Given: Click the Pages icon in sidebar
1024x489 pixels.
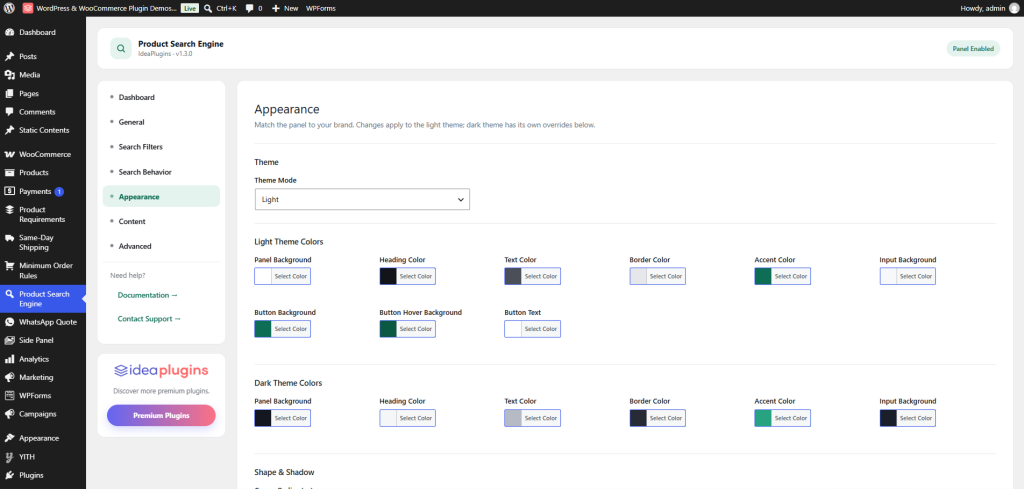Looking at the screenshot, I should click(x=9, y=93).
